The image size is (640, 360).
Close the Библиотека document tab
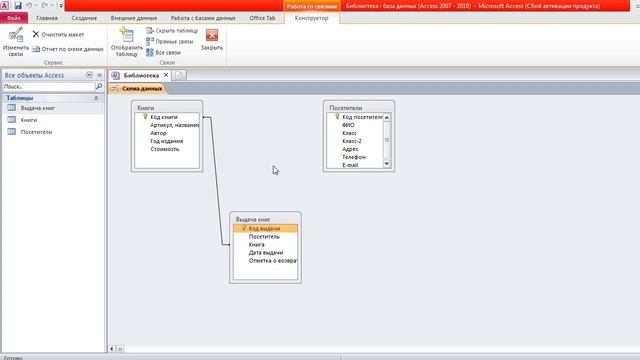[x=166, y=75]
